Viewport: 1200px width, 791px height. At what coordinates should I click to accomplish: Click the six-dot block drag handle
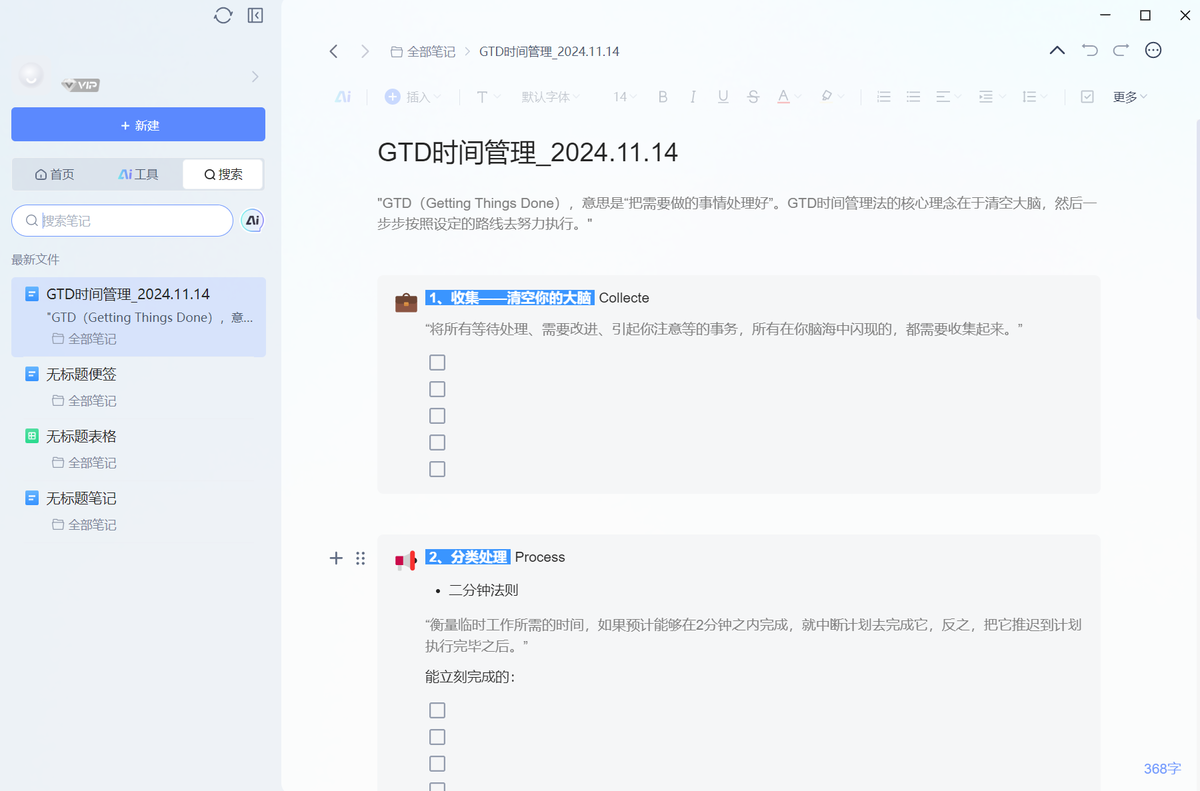pos(361,558)
